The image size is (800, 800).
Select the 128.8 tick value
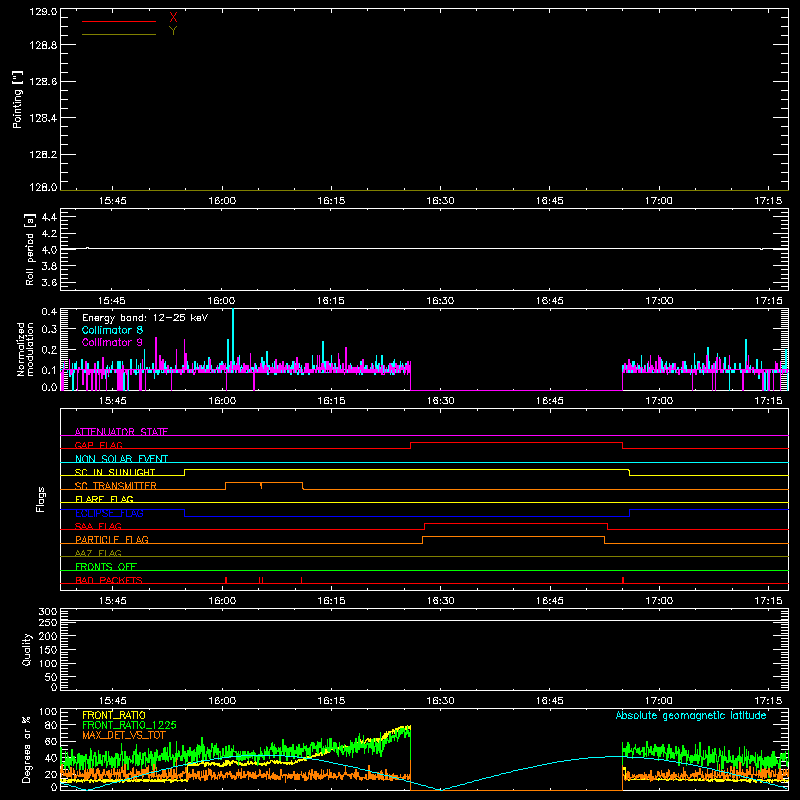point(43,45)
